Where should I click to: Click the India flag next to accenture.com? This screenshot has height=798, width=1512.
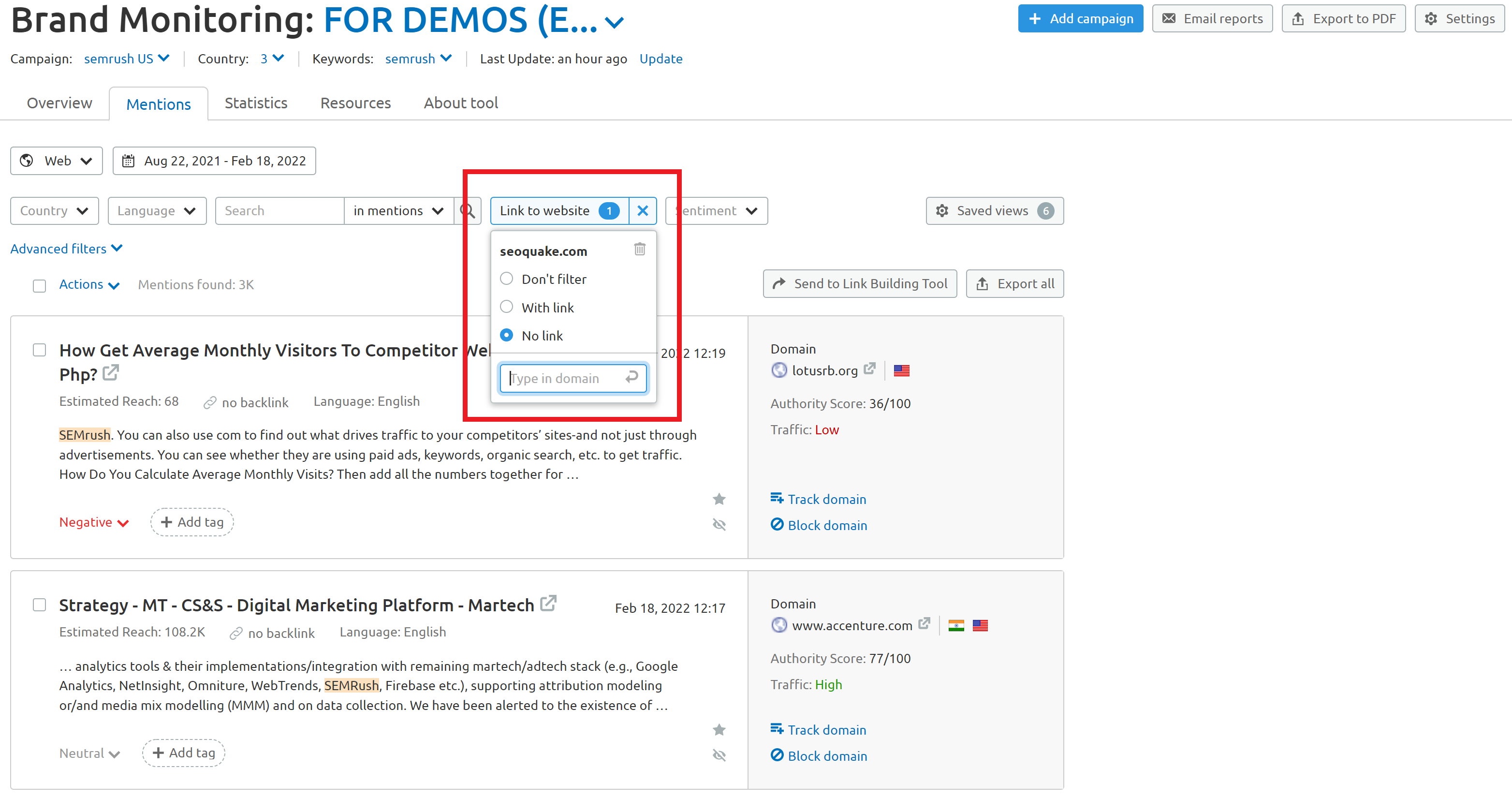pos(956,625)
